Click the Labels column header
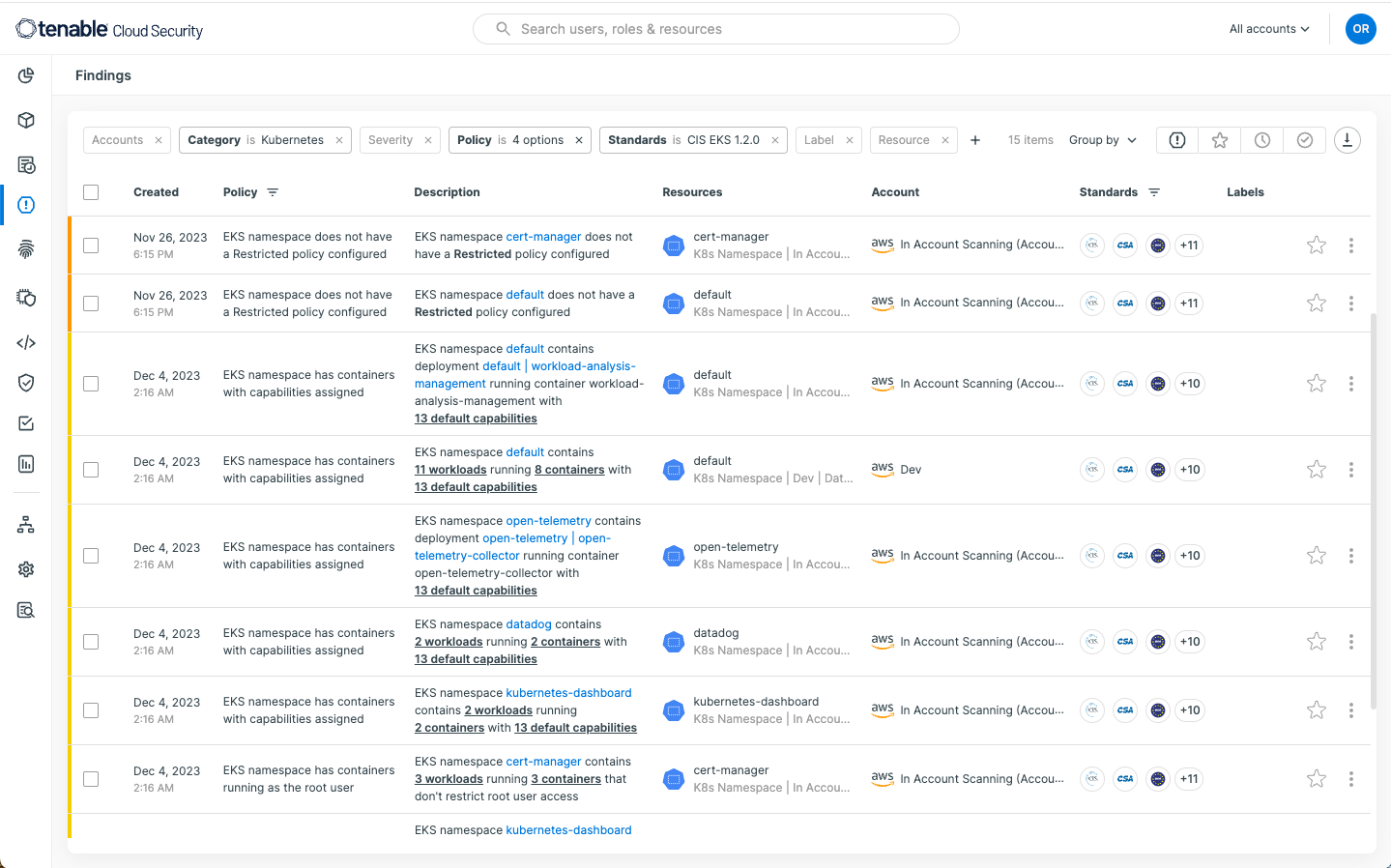Screen dimensions: 1391x868 [x=1245, y=192]
